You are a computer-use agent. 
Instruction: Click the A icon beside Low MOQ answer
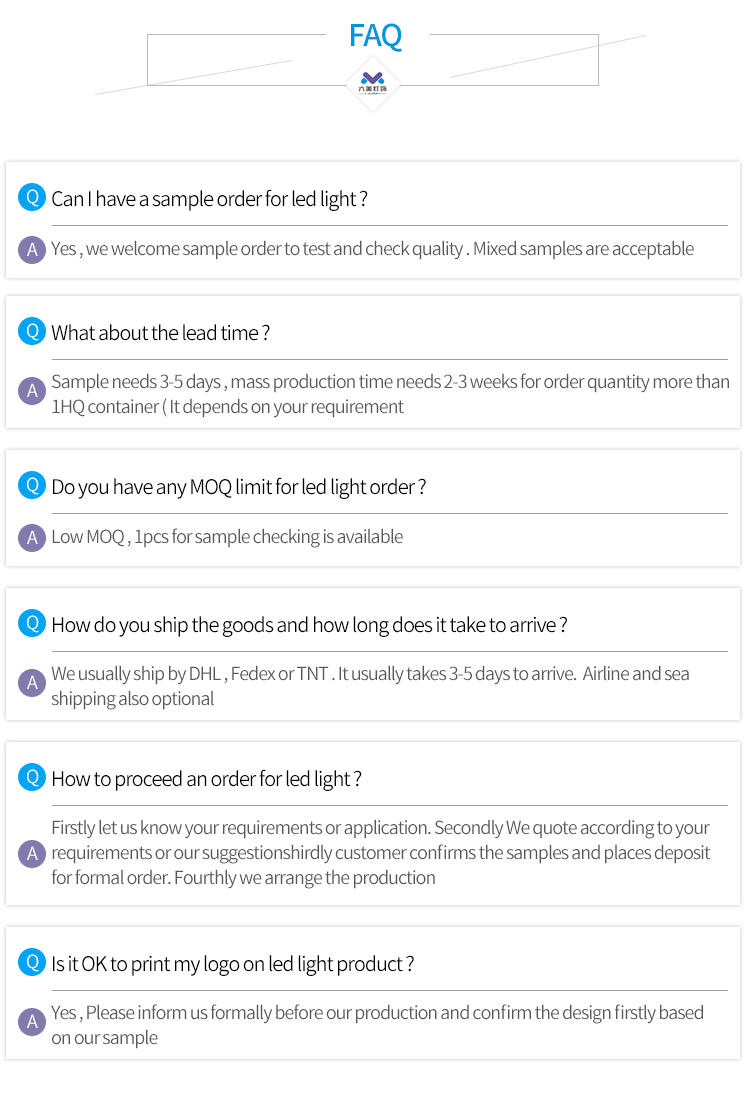(x=32, y=538)
